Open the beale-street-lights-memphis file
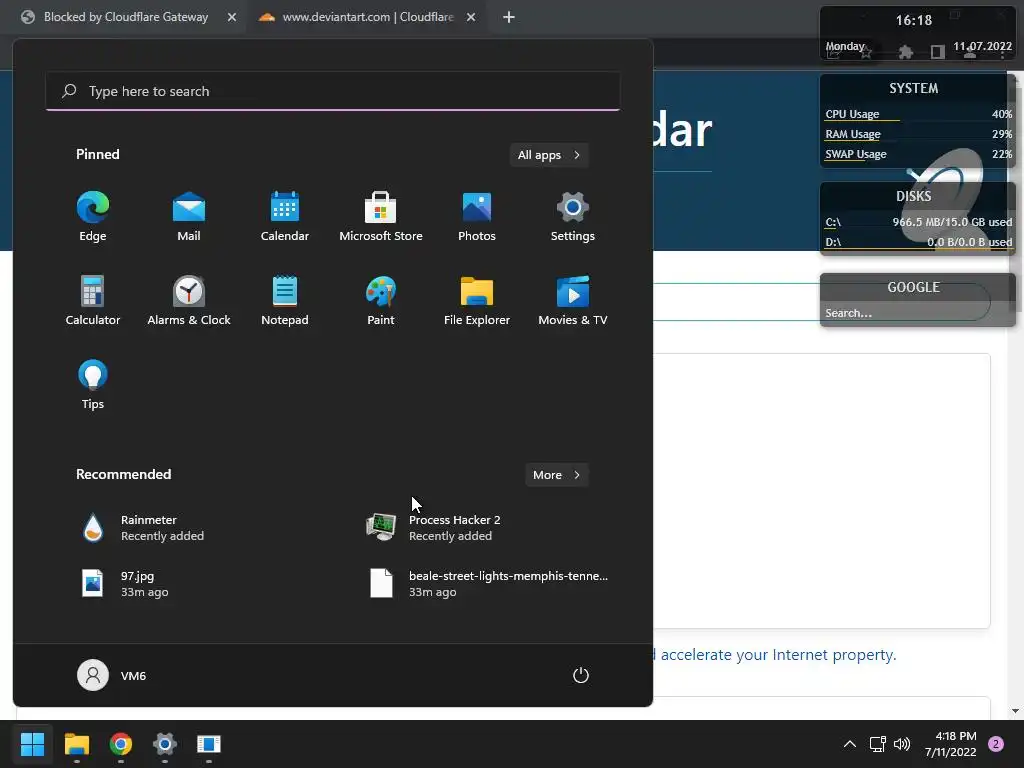The image size is (1024, 768). [x=487, y=583]
